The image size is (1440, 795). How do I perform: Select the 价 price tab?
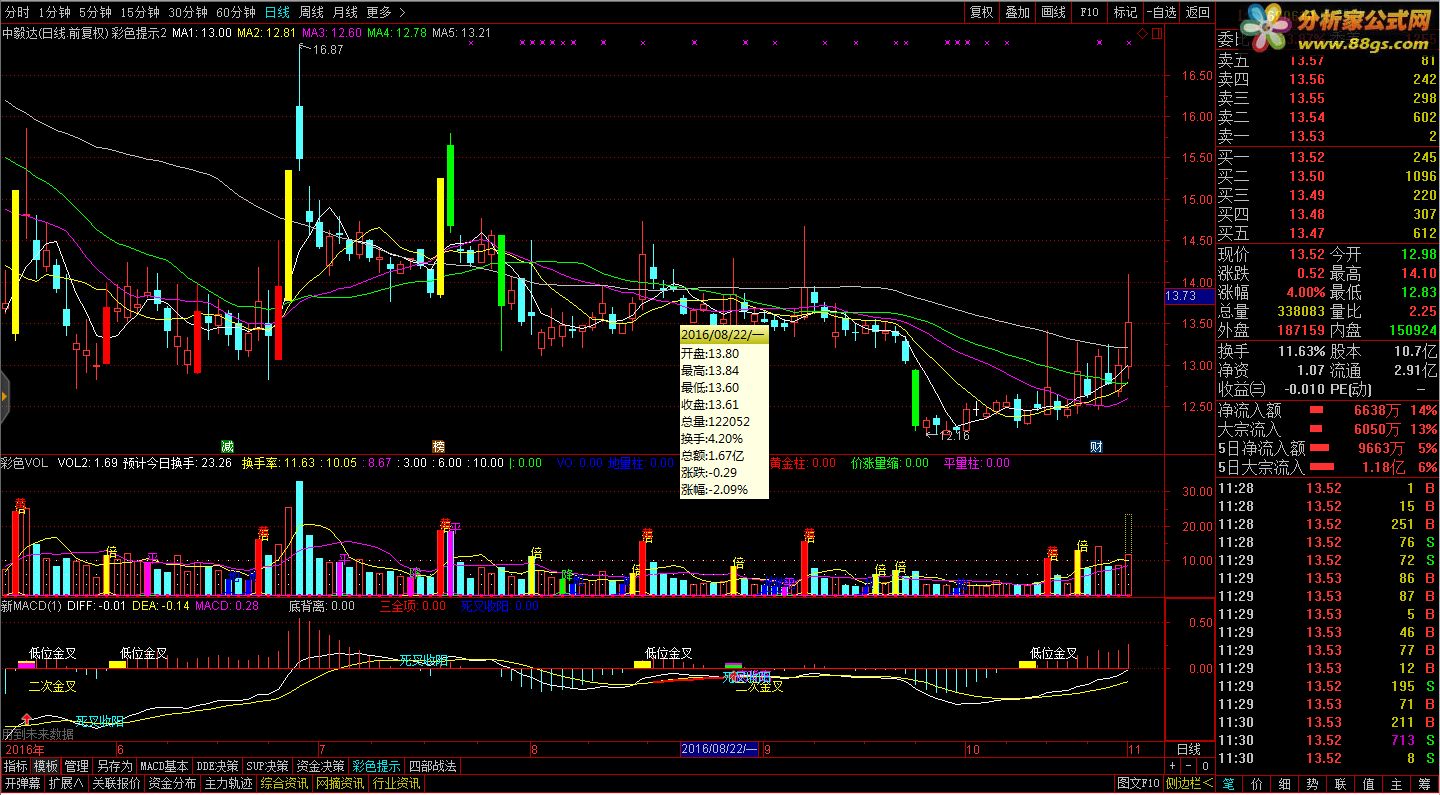tap(1256, 784)
